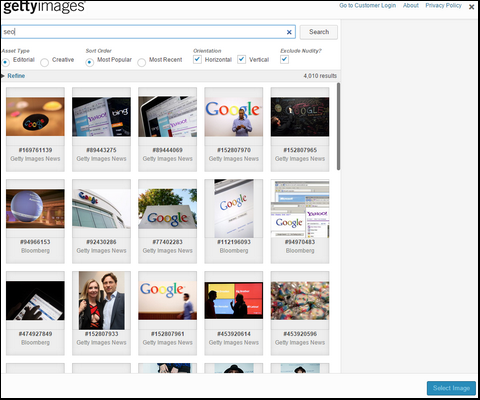Viewport: 480px width, 400px height.
Task: Select image thumbnail #152807933
Action: point(101,300)
